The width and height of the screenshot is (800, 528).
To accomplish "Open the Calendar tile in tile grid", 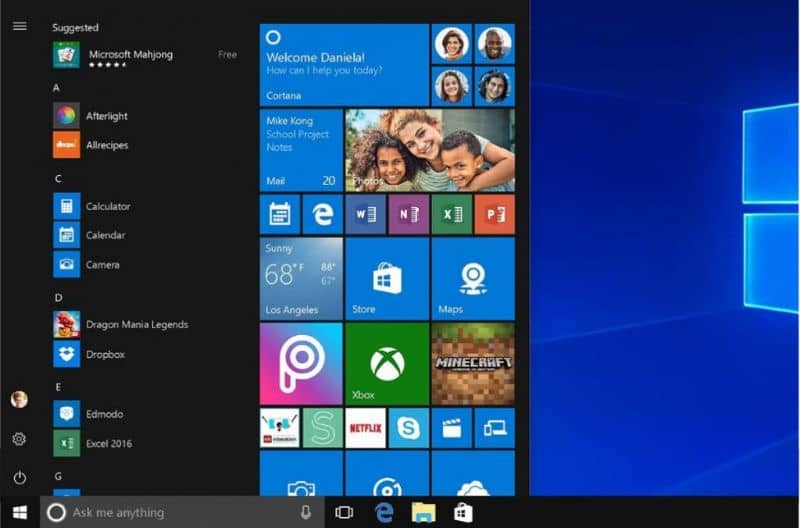I will pos(280,214).
